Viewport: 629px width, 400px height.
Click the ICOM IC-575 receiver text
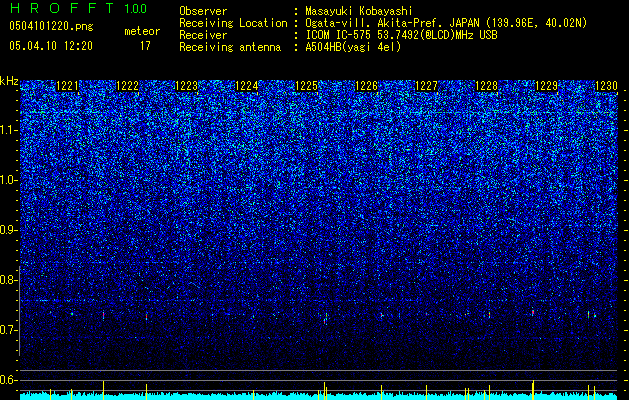click(x=401, y=35)
